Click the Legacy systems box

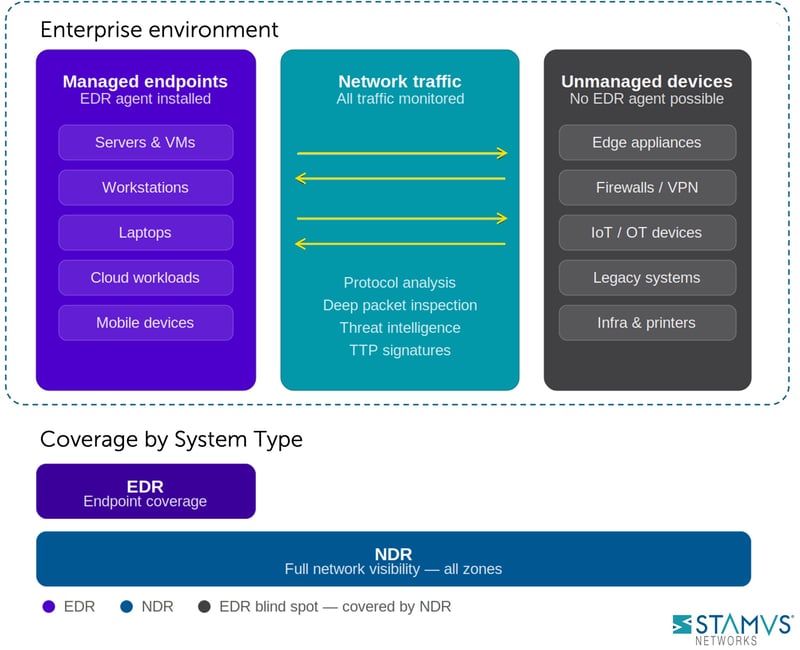[x=647, y=277]
